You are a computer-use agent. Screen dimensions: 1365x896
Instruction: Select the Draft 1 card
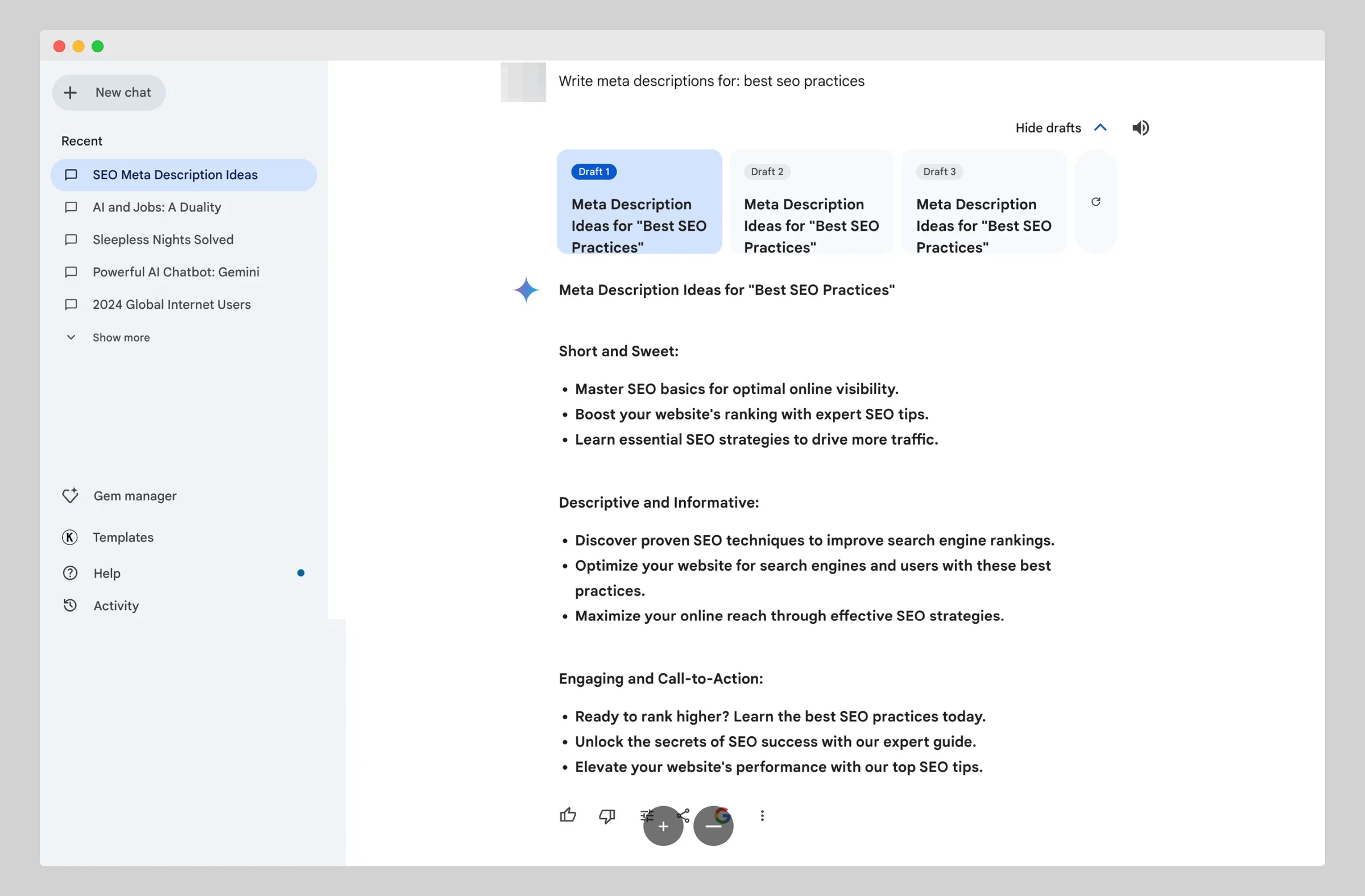(x=639, y=202)
